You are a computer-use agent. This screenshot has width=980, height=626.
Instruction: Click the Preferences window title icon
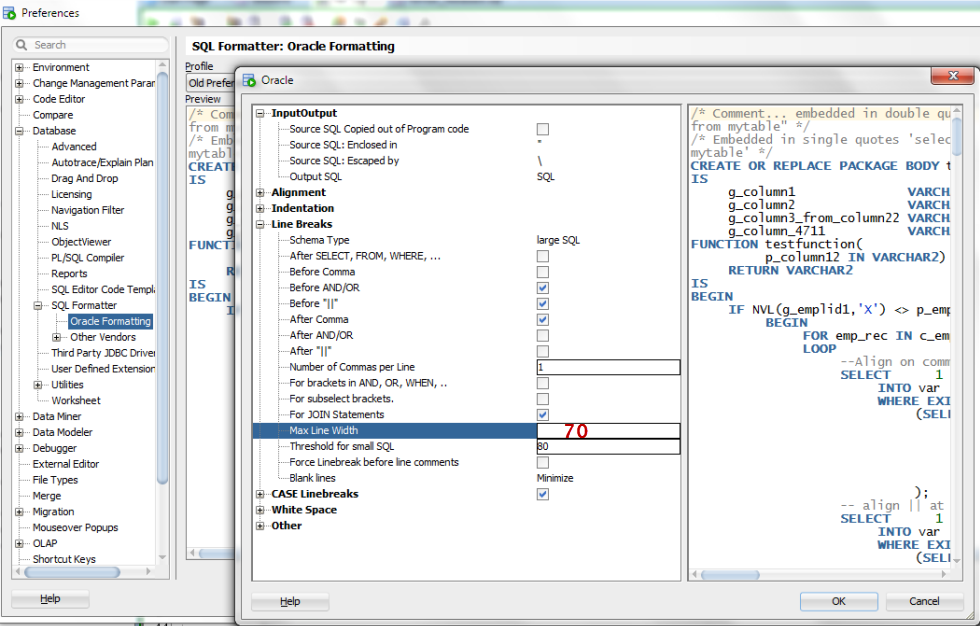coord(10,13)
